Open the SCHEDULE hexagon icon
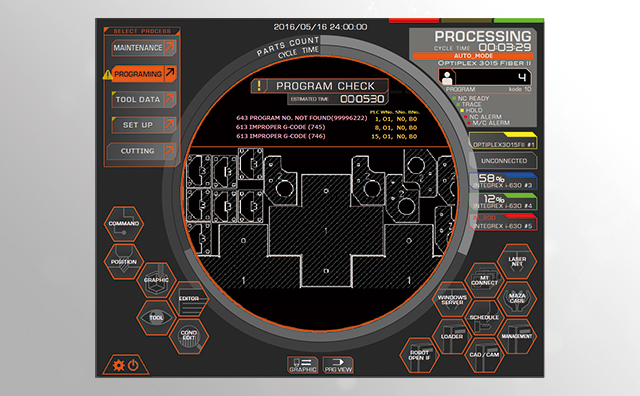 484,318
